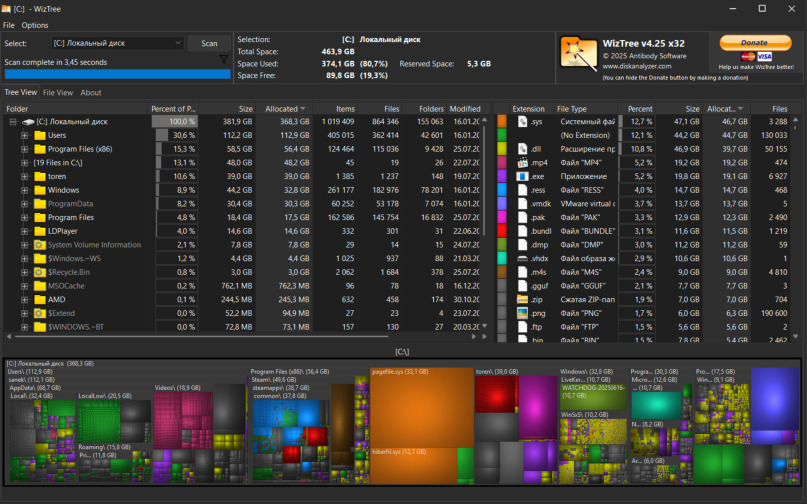Click the $Extend gear folder icon
Image resolution: width=807 pixels, height=504 pixels.
(x=40, y=313)
